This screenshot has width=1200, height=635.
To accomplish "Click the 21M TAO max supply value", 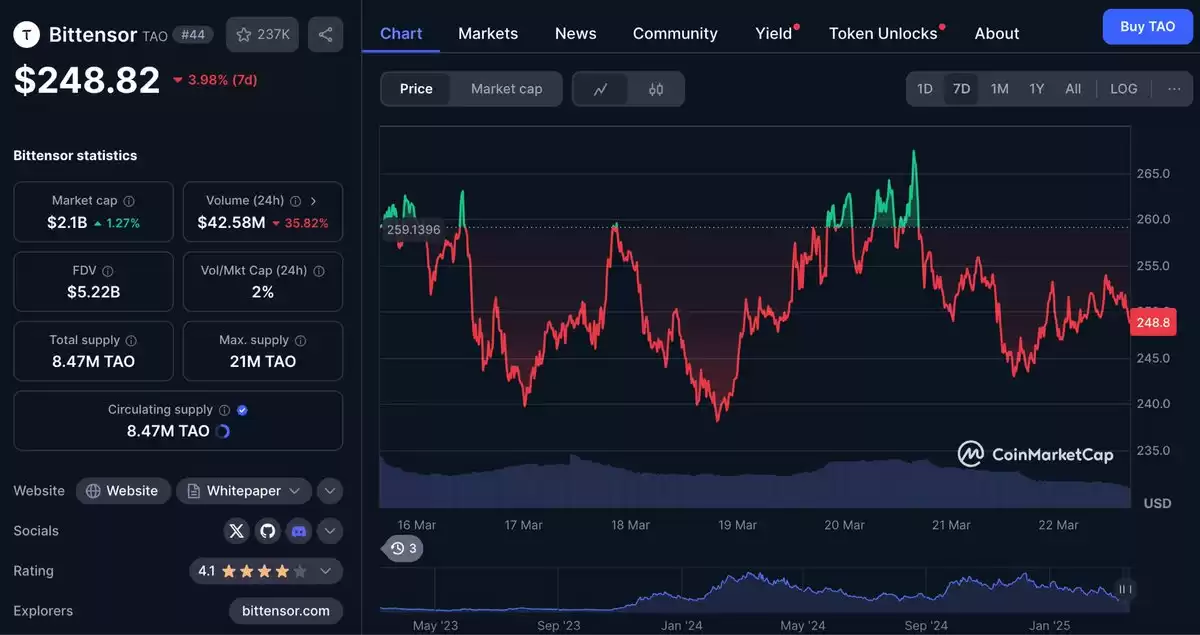I will [263, 361].
